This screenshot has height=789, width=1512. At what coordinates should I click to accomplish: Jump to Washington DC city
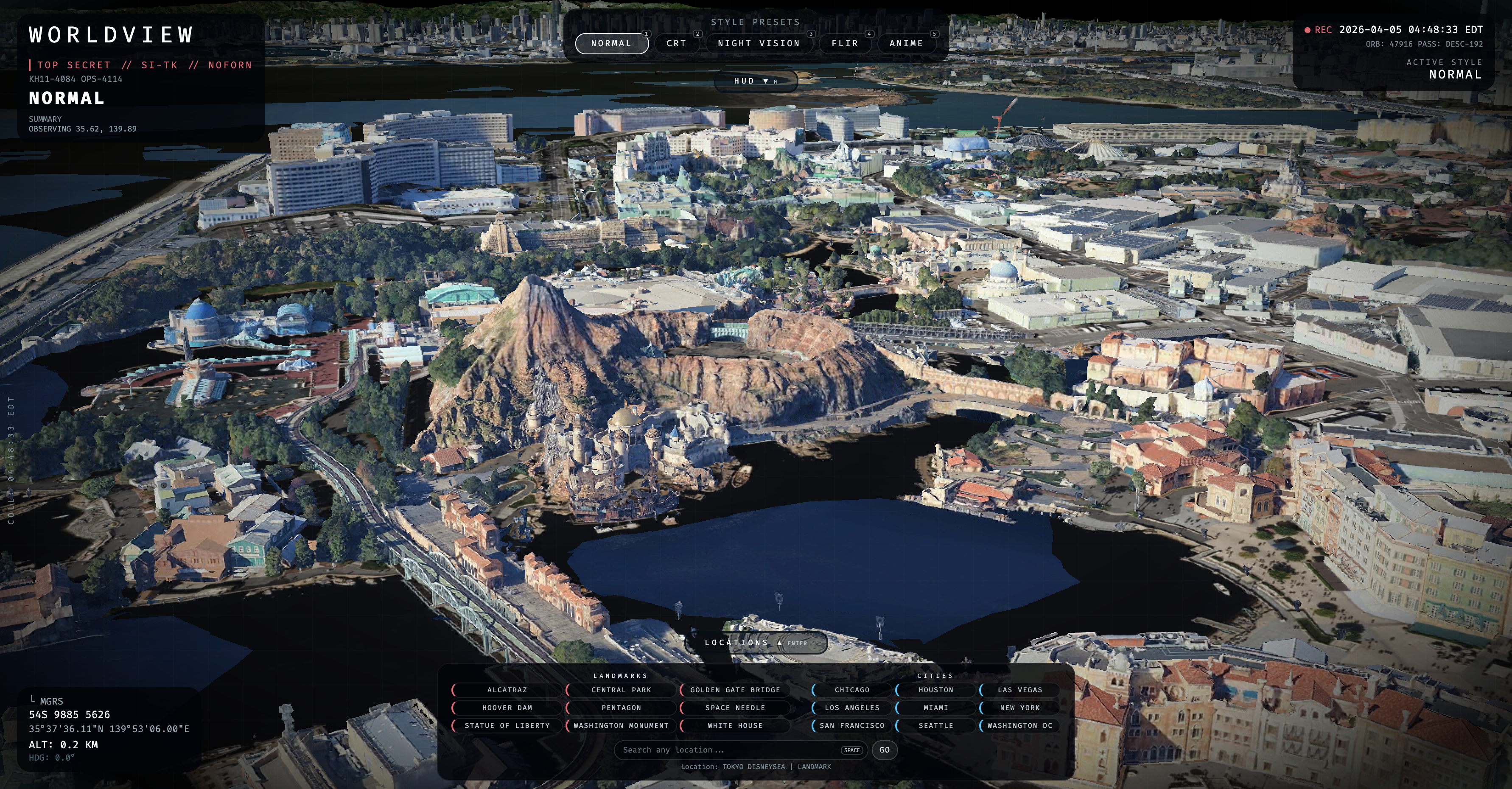click(1019, 726)
